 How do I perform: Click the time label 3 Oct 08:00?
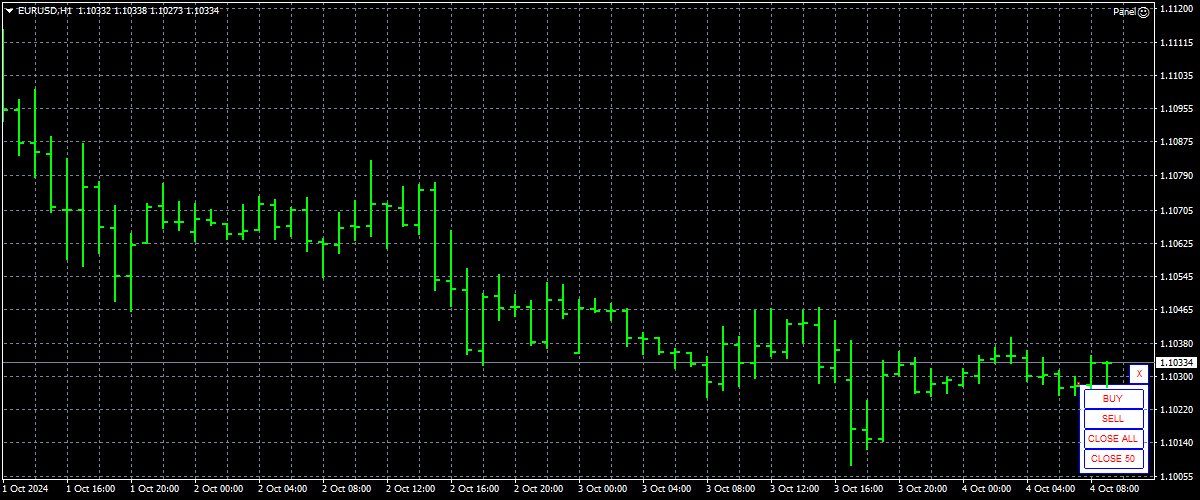(x=730, y=489)
